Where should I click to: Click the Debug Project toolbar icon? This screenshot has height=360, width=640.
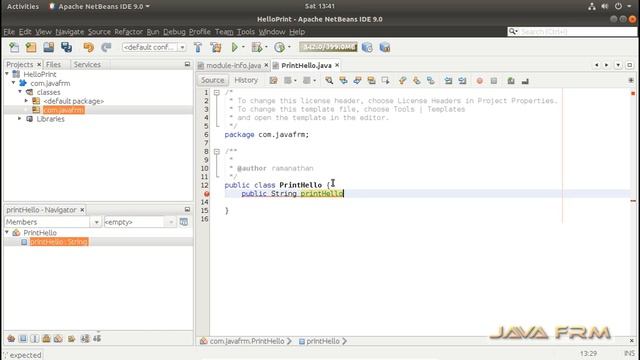click(257, 47)
